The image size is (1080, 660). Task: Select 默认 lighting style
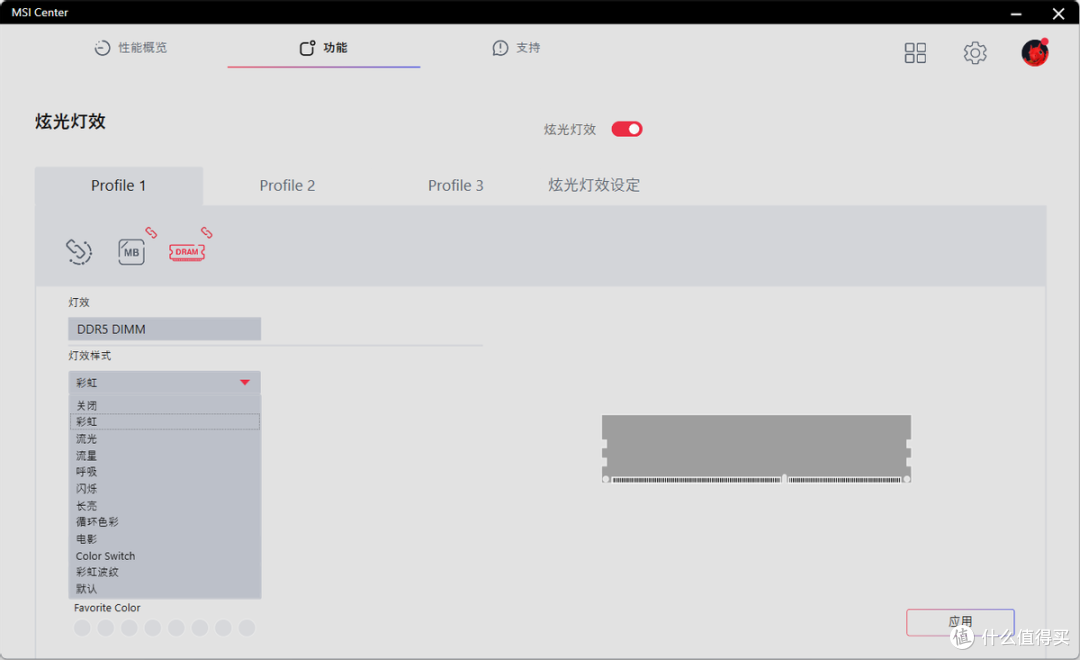[165, 589]
